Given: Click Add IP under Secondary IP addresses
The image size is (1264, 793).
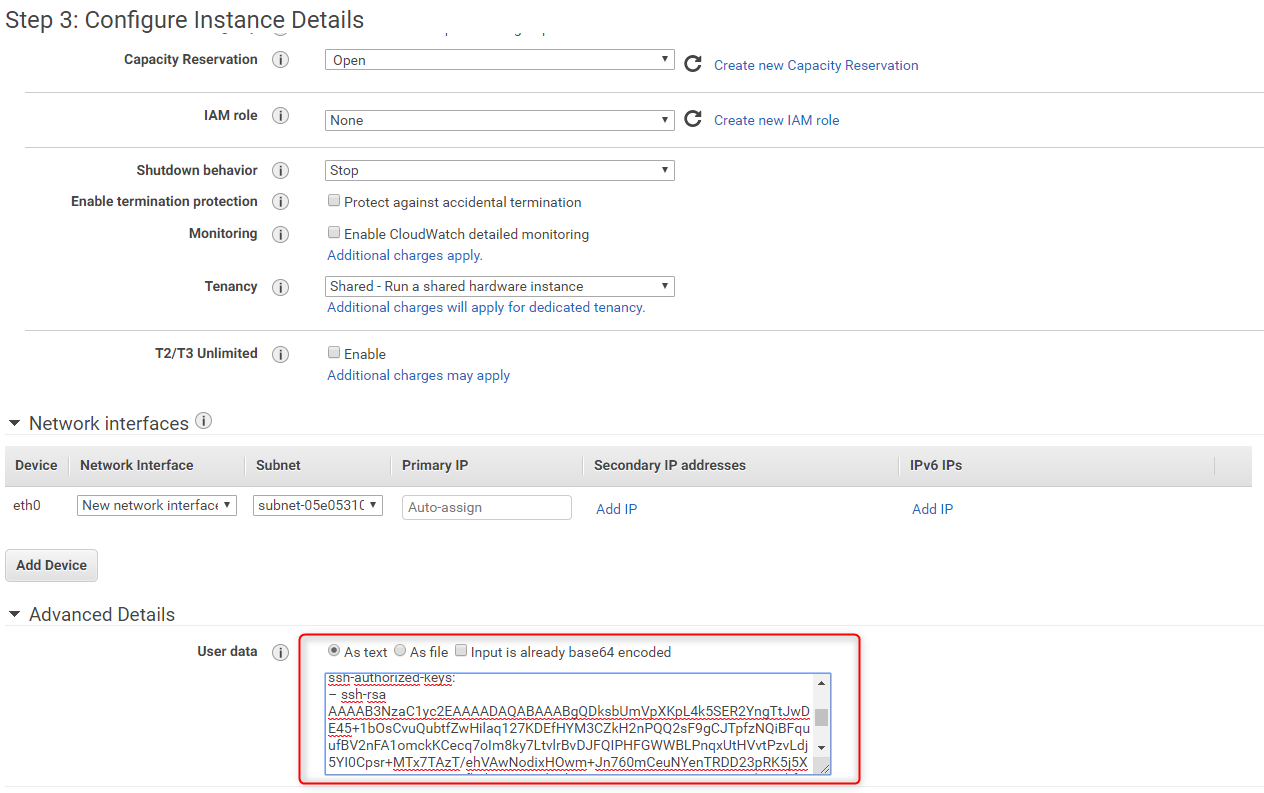Looking at the screenshot, I should [x=616, y=509].
